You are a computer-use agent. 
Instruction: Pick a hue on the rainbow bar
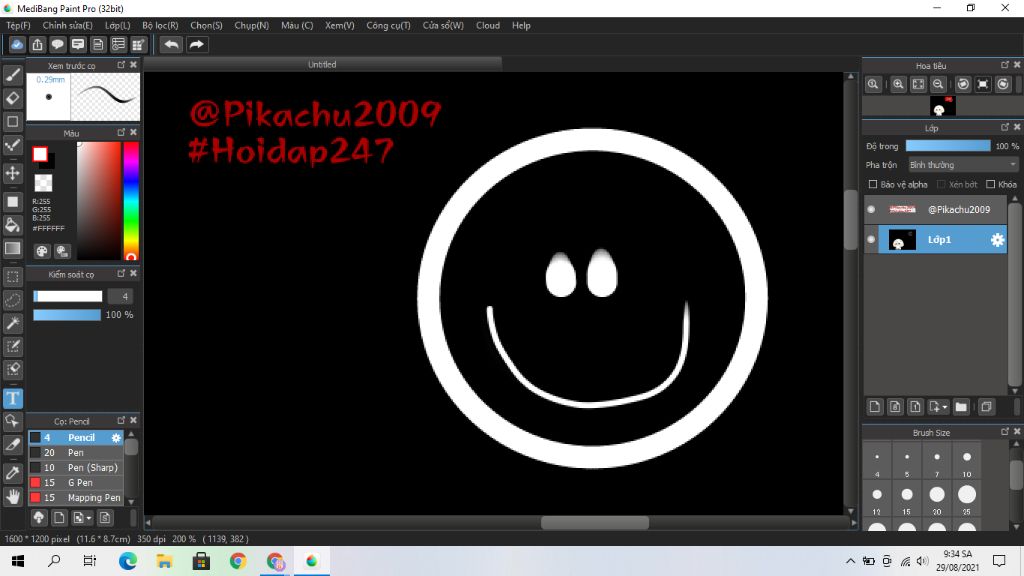131,199
